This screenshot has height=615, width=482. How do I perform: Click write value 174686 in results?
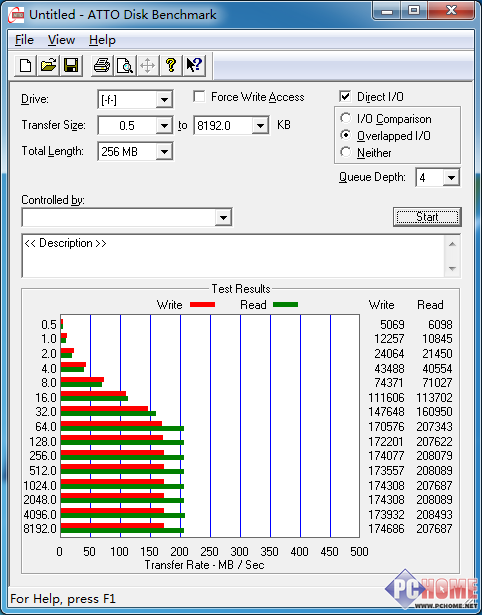coord(386,528)
